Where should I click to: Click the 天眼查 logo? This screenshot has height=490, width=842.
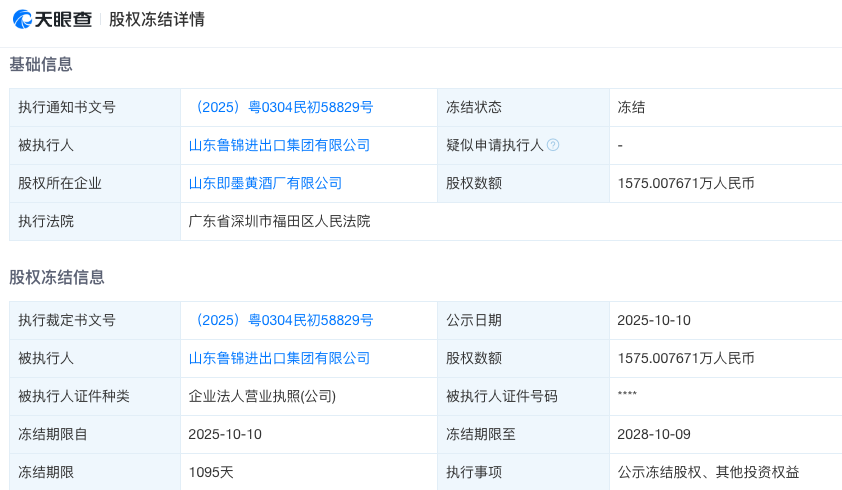click(x=52, y=19)
